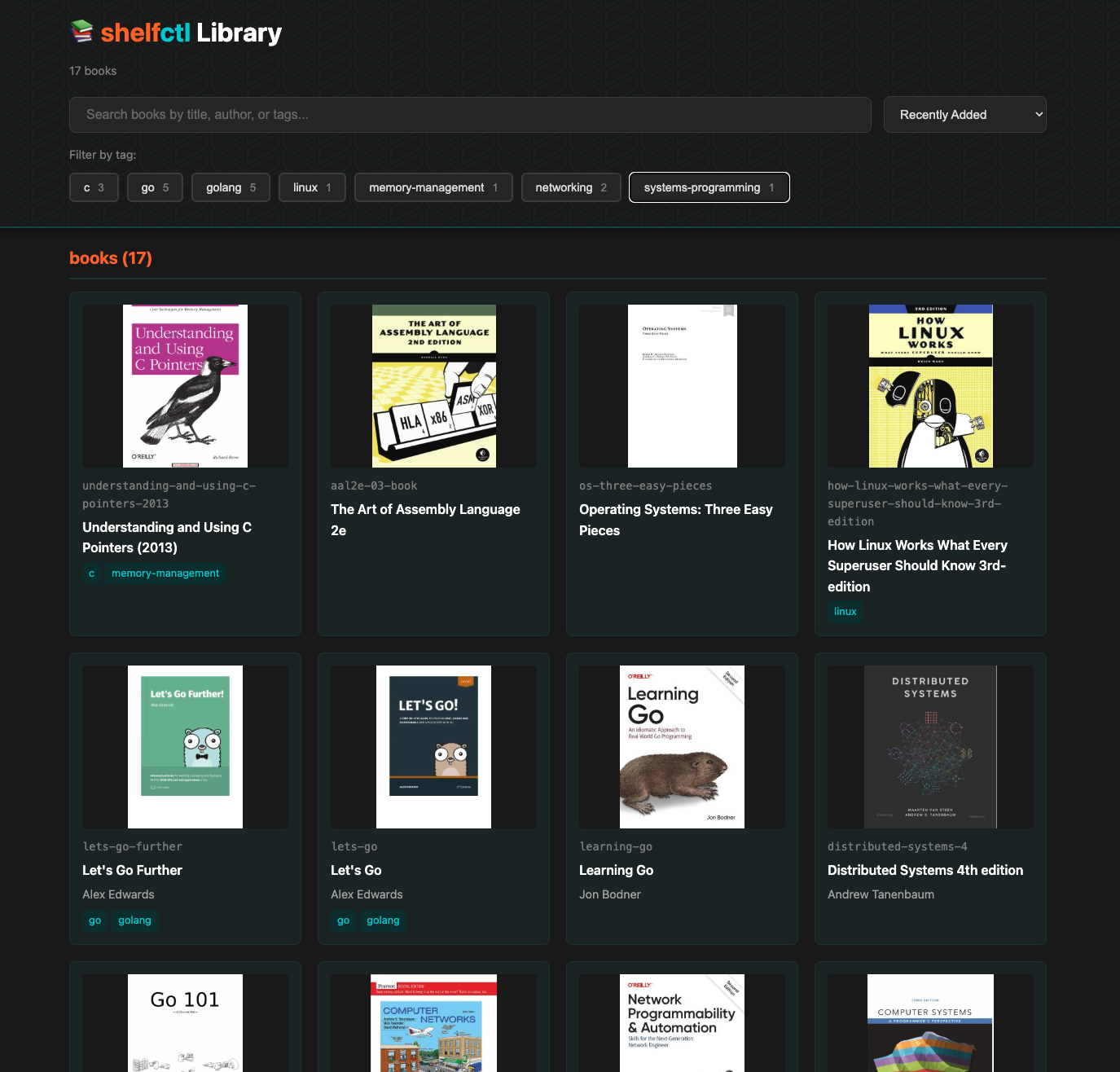
Task: Open Understanding and Using C Pointers cover
Action: 185,386
